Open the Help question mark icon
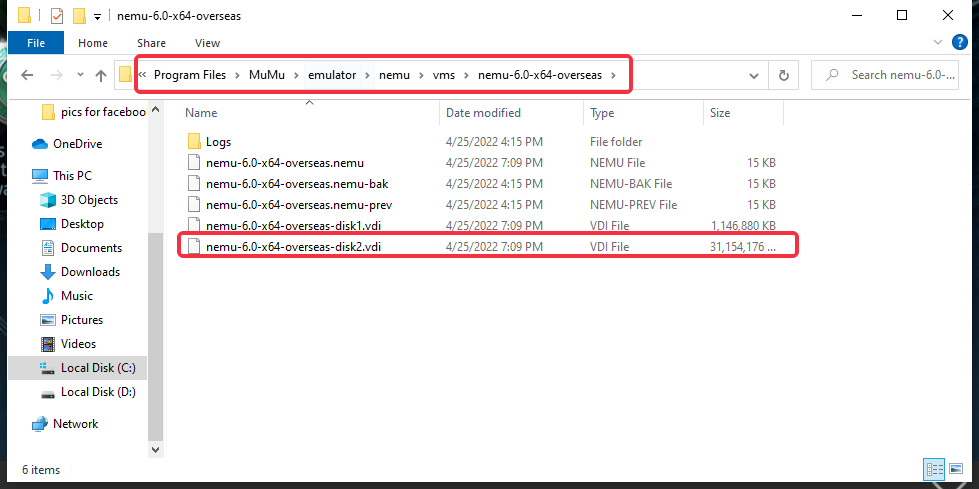Screen dimensions: 979x489 point(959,42)
